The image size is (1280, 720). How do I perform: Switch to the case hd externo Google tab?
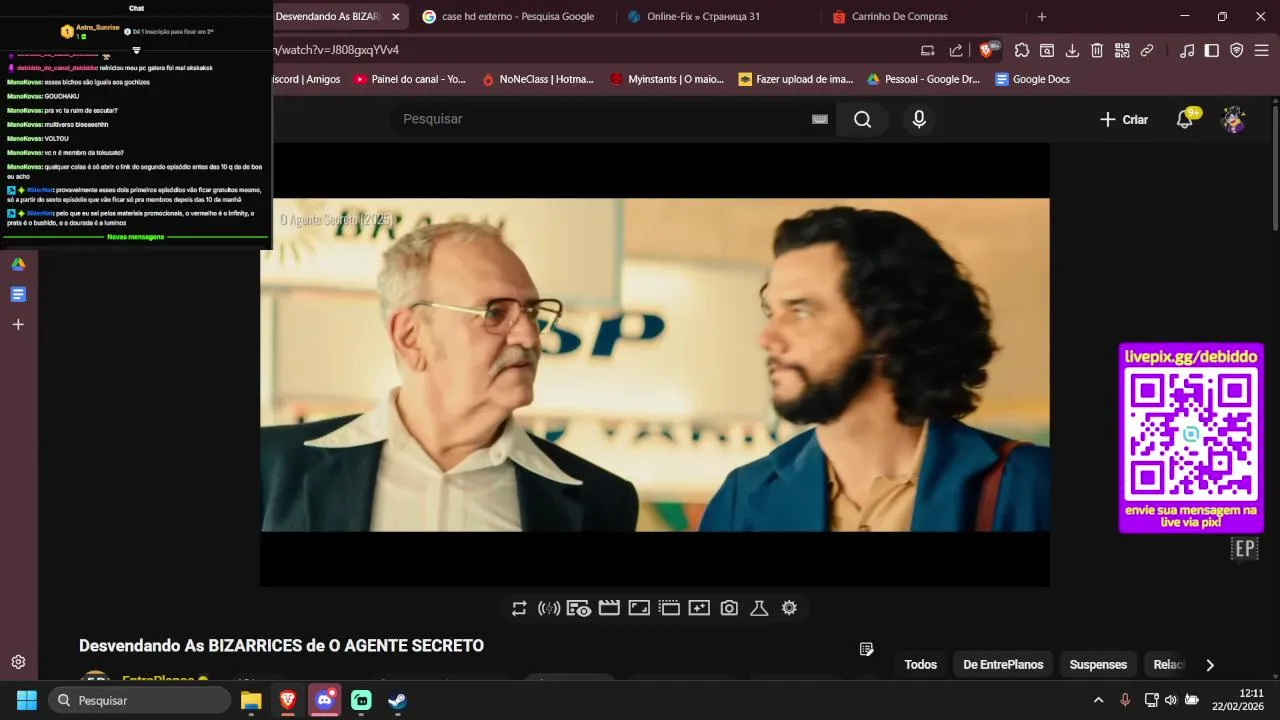[508, 16]
